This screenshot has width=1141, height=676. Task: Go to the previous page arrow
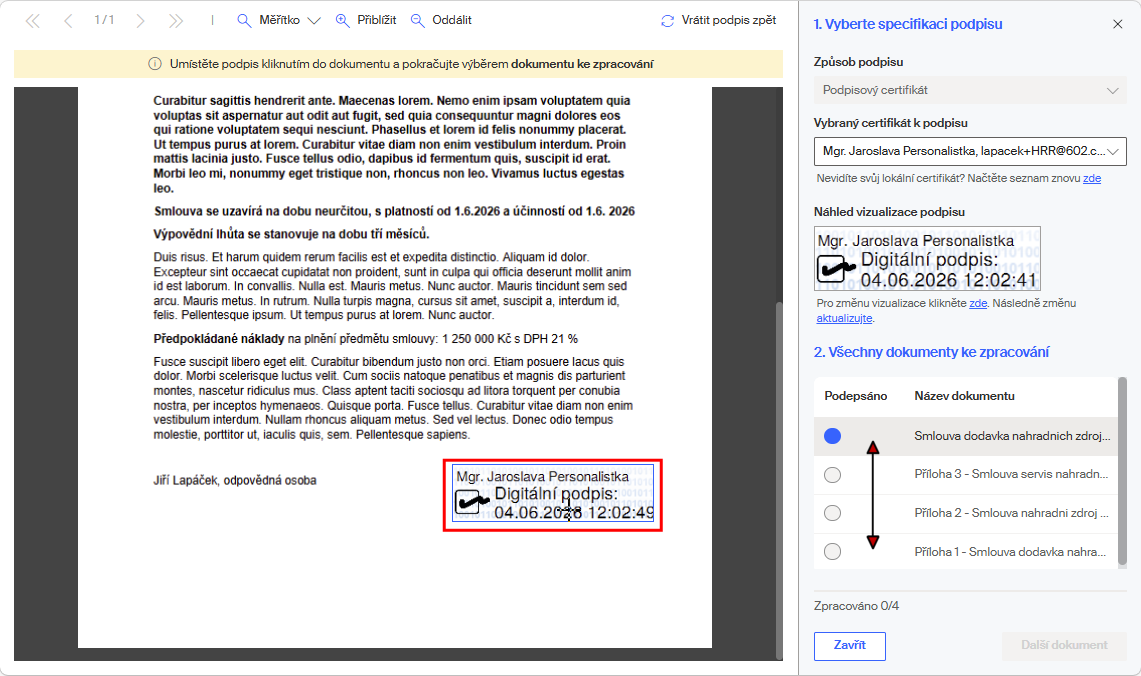pyautogui.click(x=68, y=21)
